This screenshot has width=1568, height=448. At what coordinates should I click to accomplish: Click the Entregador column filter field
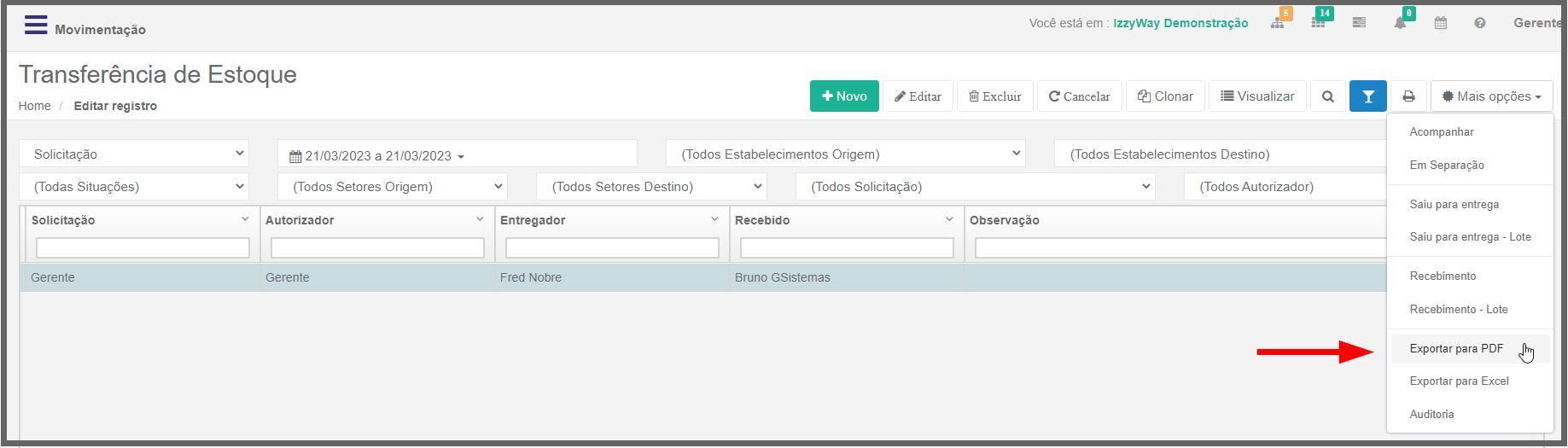(612, 247)
